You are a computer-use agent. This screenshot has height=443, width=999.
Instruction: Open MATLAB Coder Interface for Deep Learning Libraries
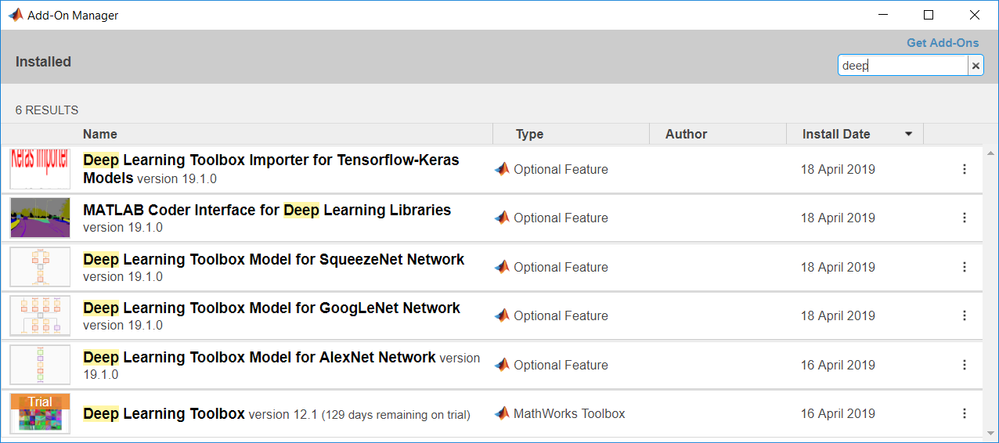[267, 210]
